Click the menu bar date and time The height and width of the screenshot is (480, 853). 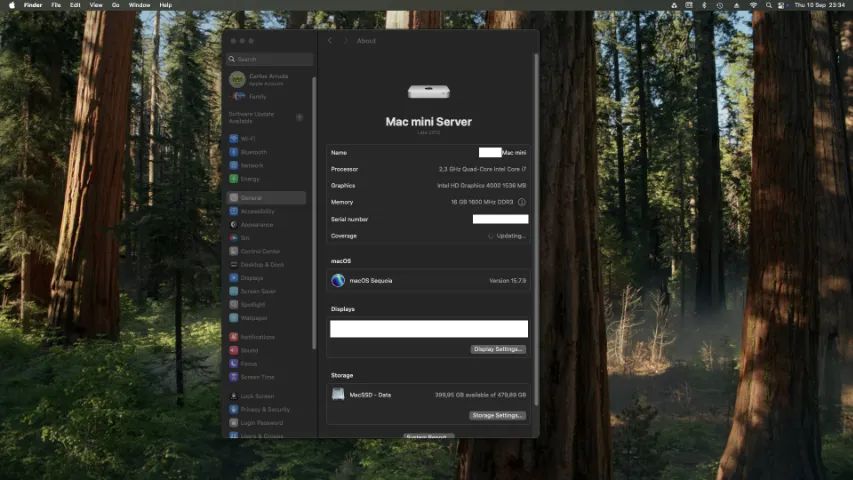click(x=820, y=5)
